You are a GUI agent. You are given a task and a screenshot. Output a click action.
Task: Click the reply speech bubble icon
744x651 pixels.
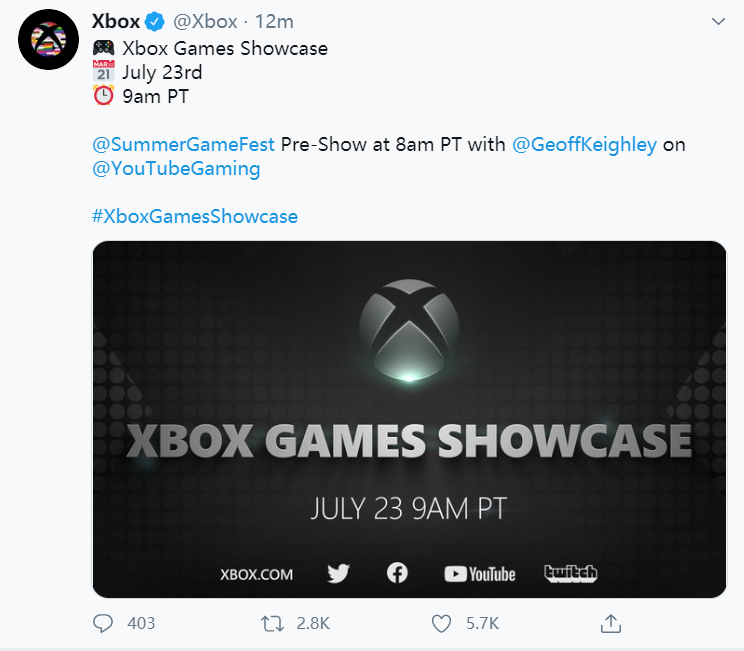click(x=103, y=623)
